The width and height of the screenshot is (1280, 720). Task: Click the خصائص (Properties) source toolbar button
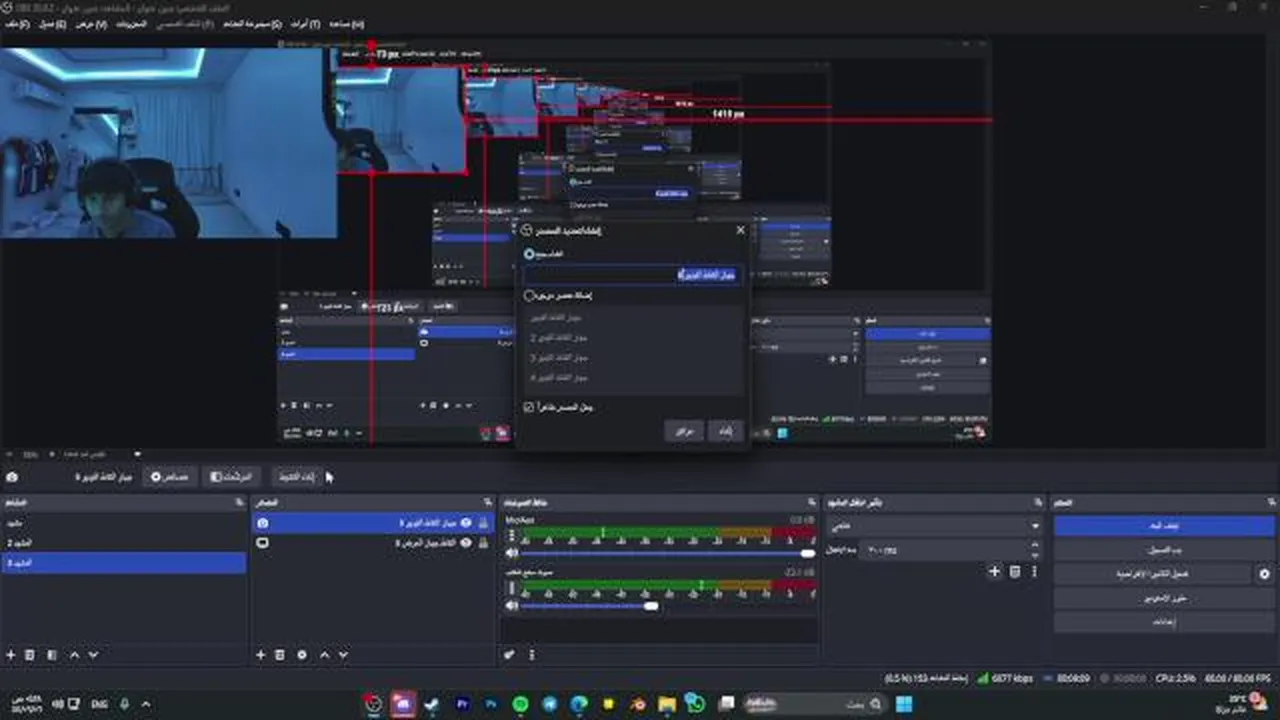(169, 478)
